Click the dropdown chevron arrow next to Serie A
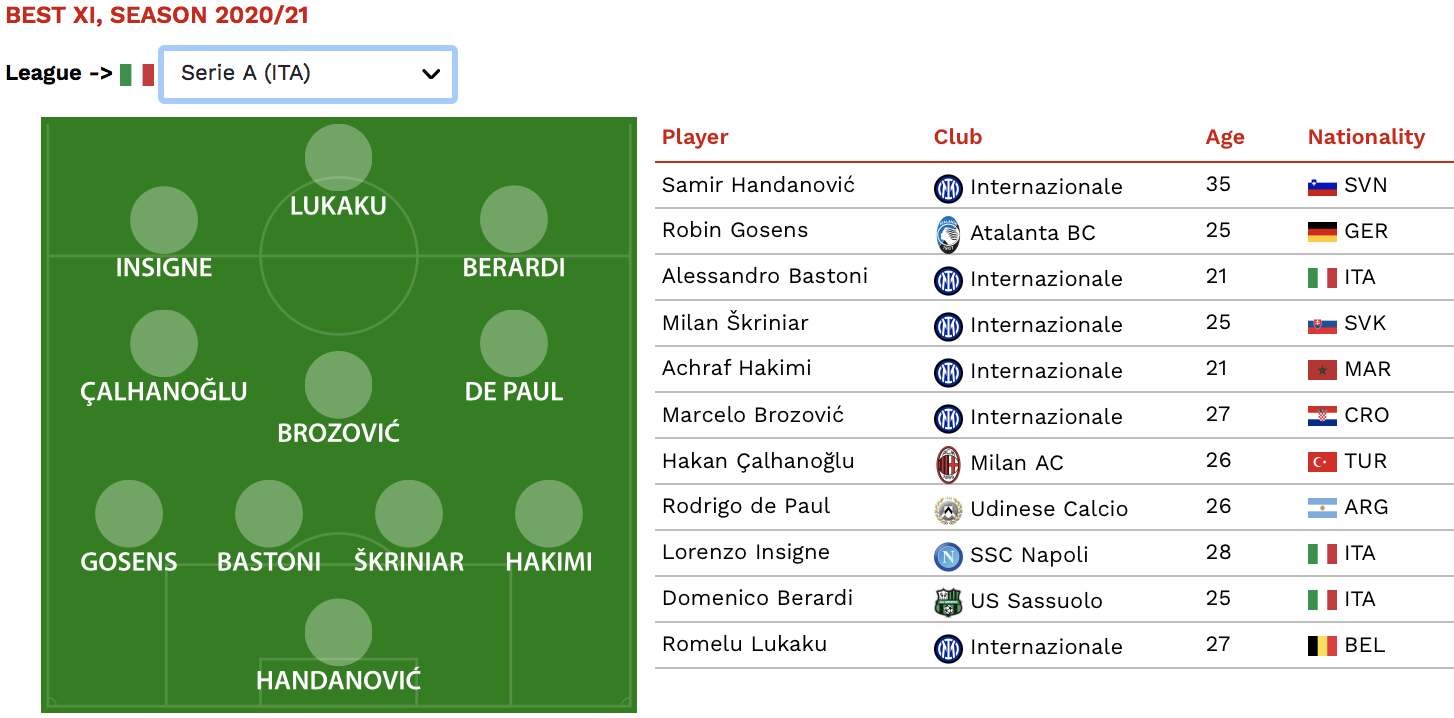Image resolution: width=1454 pixels, height=718 pixels. coord(431,74)
